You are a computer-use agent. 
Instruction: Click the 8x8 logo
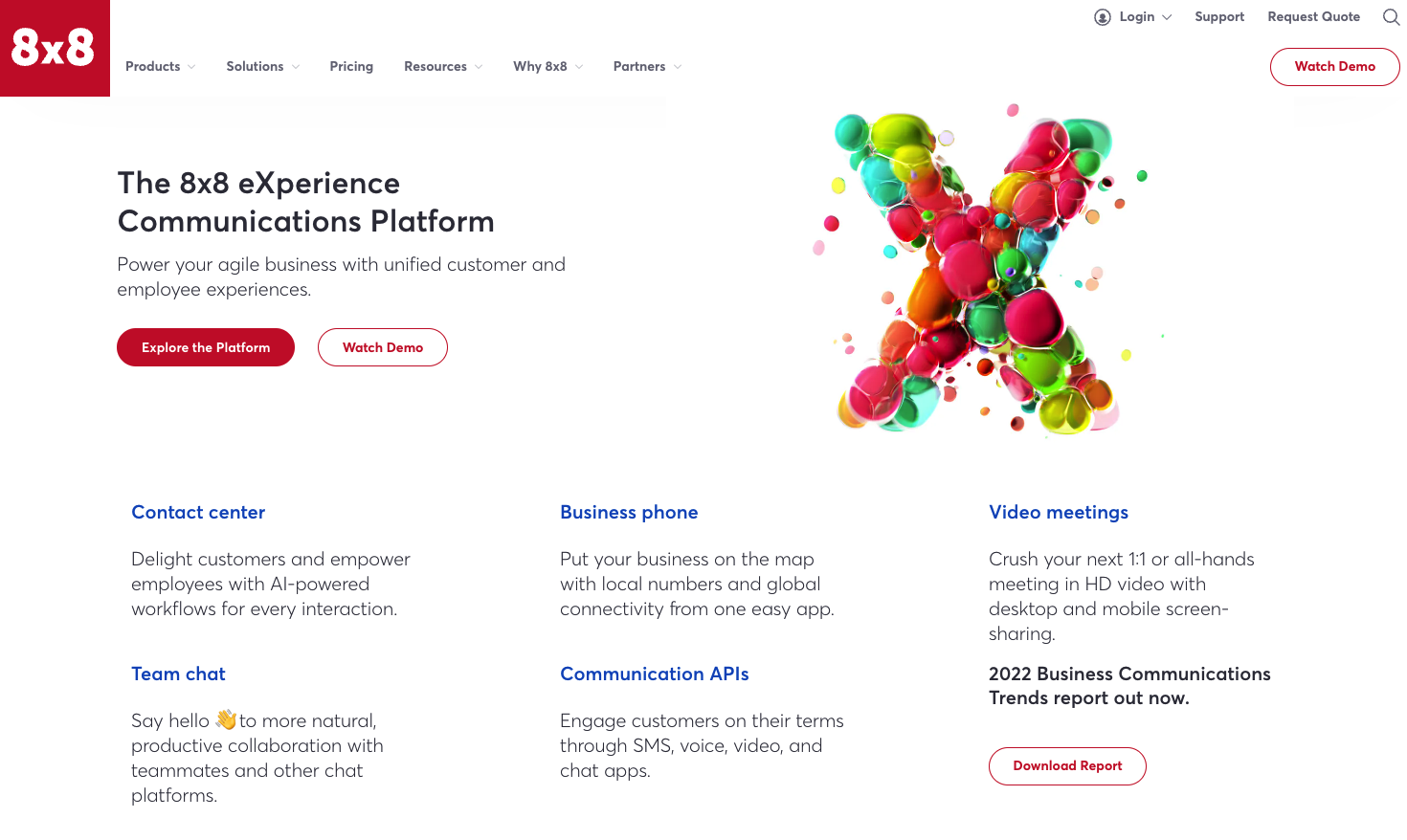pyautogui.click(x=55, y=48)
